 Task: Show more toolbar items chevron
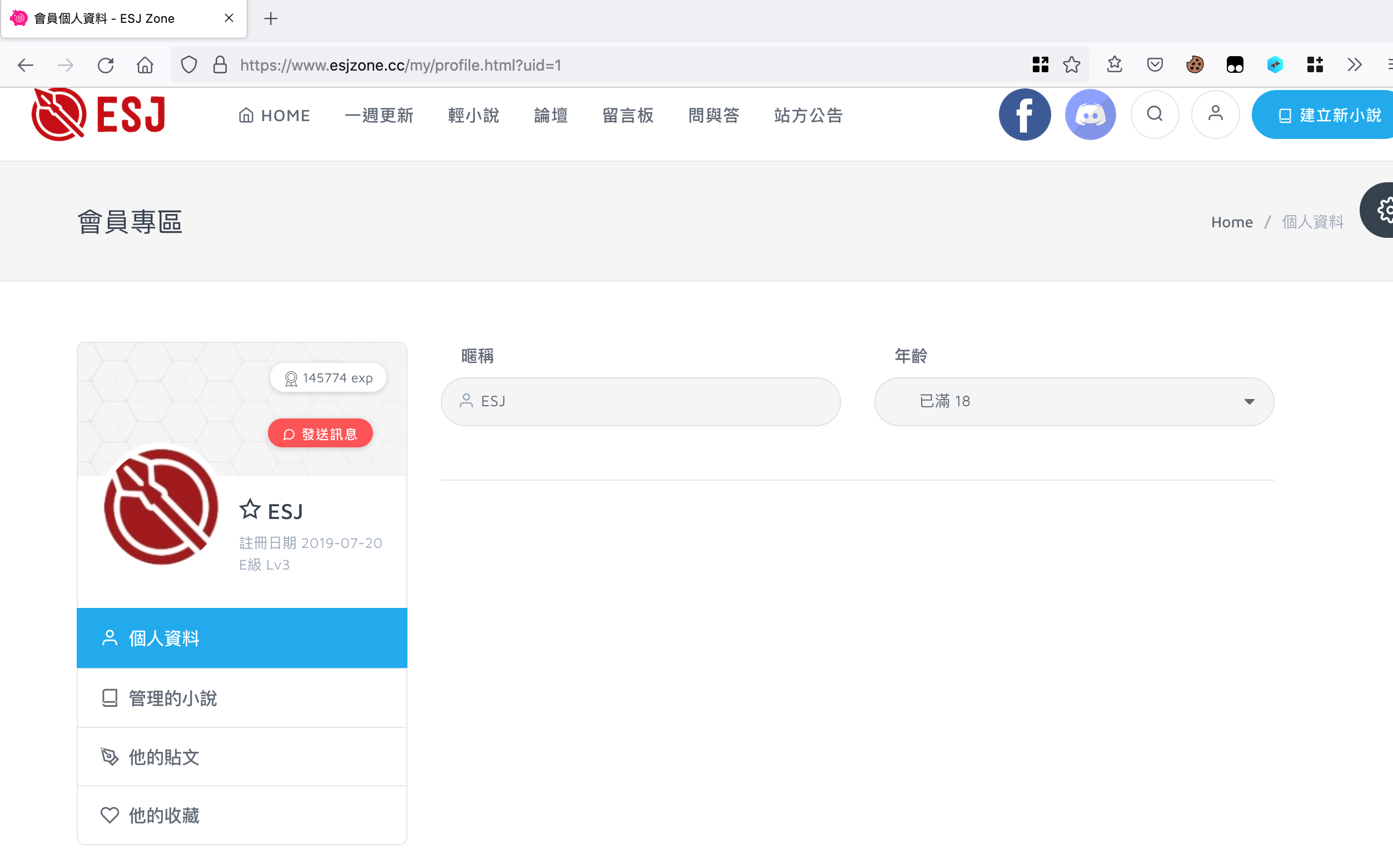coord(1355,64)
